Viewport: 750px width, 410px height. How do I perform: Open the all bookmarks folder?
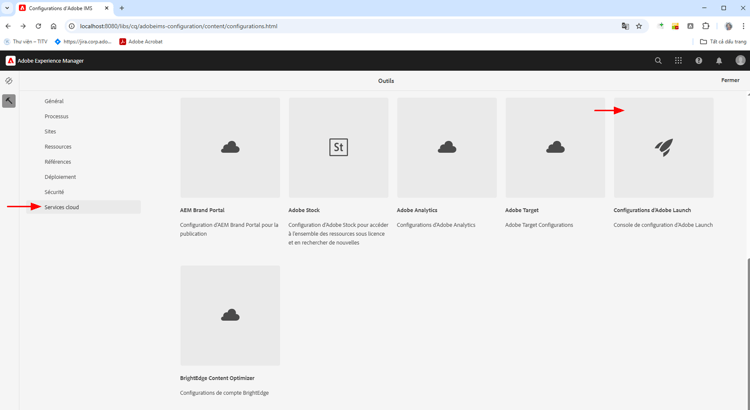click(x=723, y=42)
